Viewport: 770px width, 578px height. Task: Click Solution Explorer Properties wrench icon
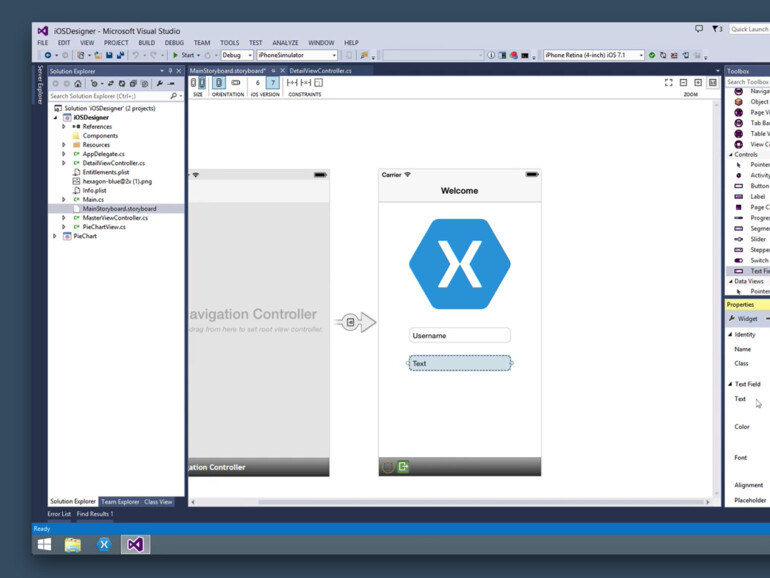click(x=160, y=83)
